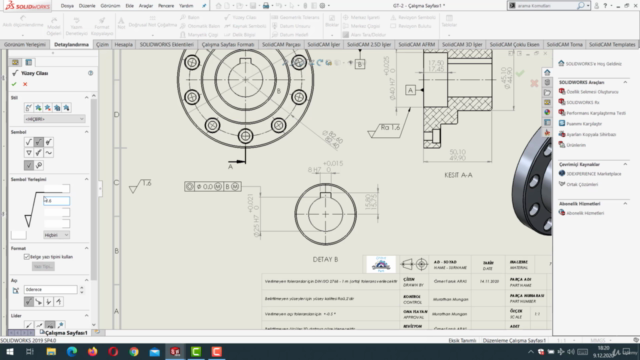Open the Dosya menu
Image resolution: width=640 pixels, height=360 pixels.
[67, 6]
